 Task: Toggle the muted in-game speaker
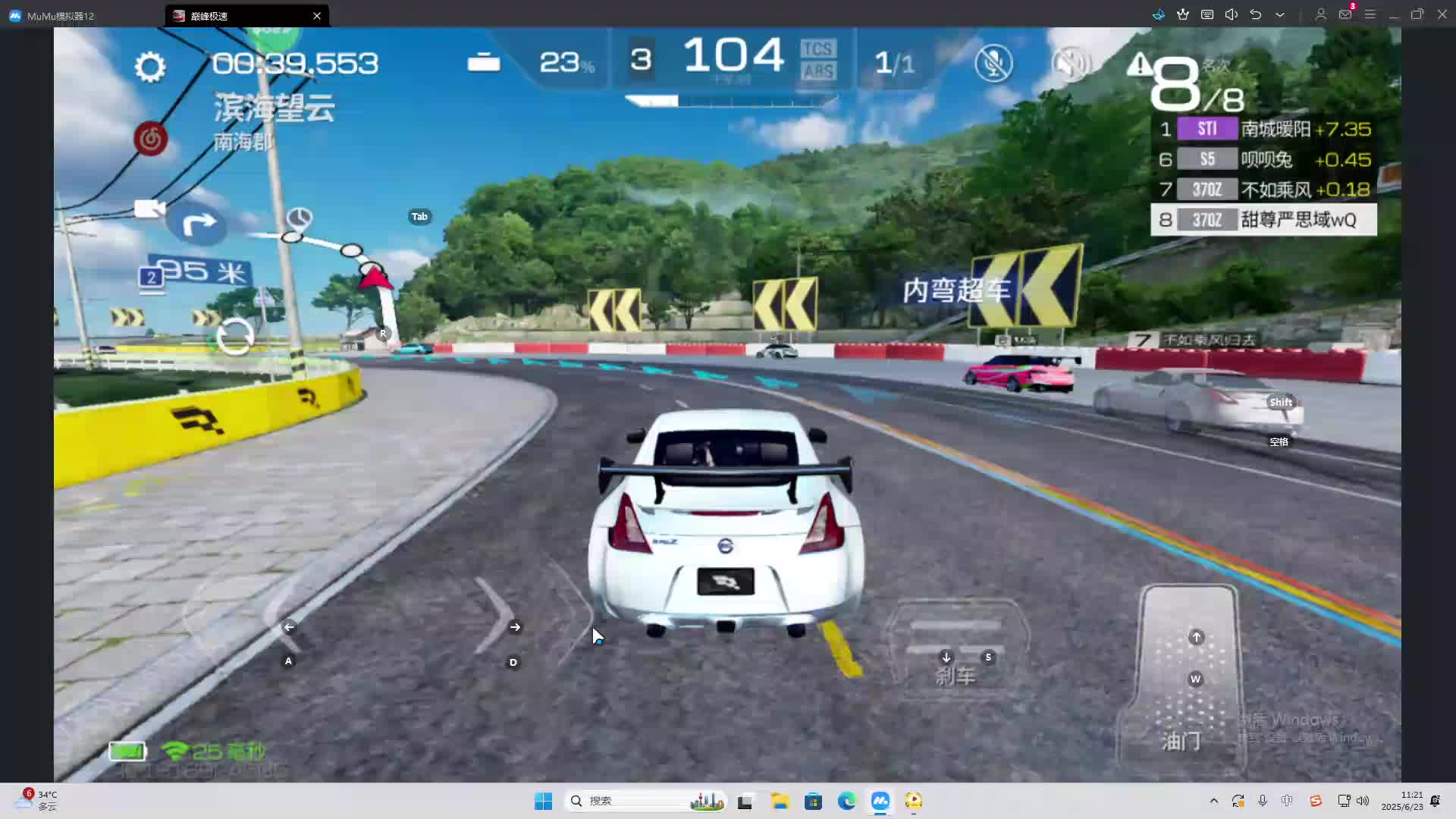pyautogui.click(x=1071, y=63)
